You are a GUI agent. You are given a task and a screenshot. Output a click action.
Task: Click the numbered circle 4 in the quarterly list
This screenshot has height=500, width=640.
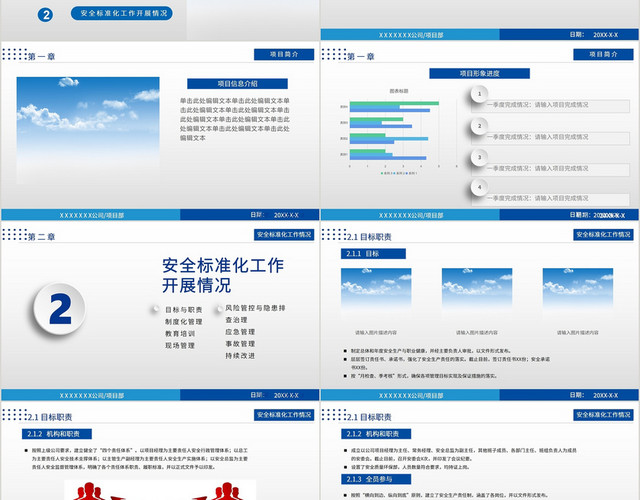pyautogui.click(x=480, y=187)
